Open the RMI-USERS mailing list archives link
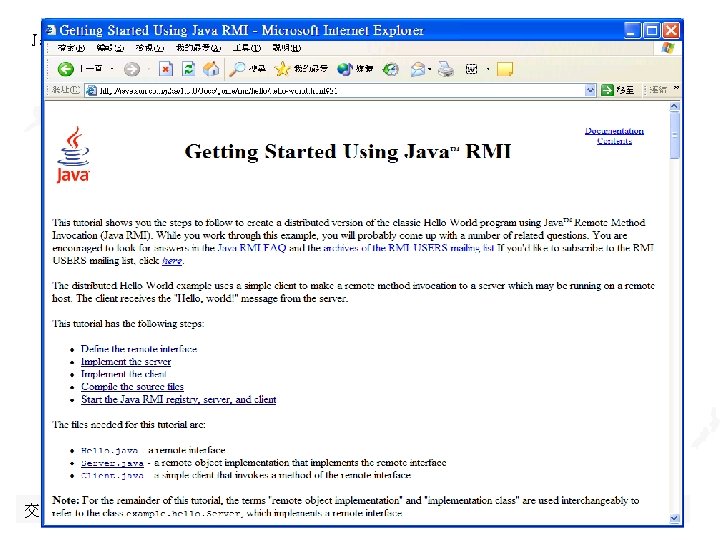Viewport: 720px width, 540px height. (x=409, y=248)
